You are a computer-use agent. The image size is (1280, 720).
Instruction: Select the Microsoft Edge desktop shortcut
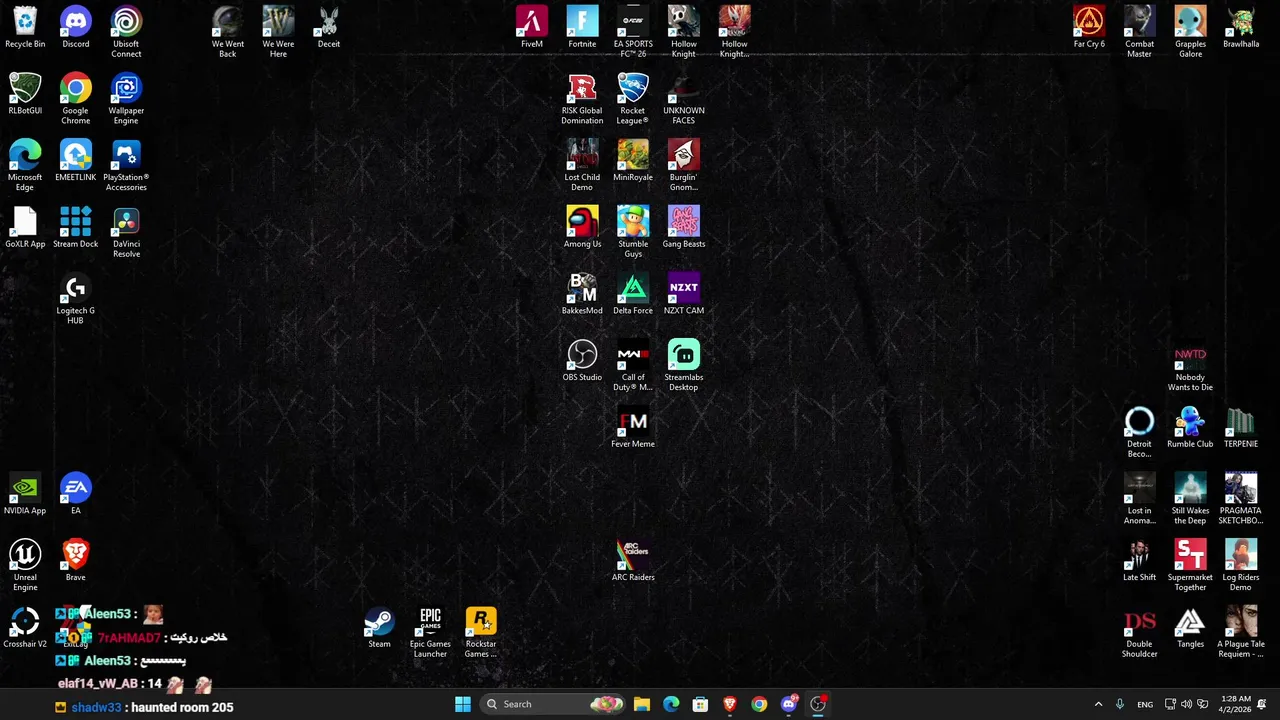click(x=25, y=166)
